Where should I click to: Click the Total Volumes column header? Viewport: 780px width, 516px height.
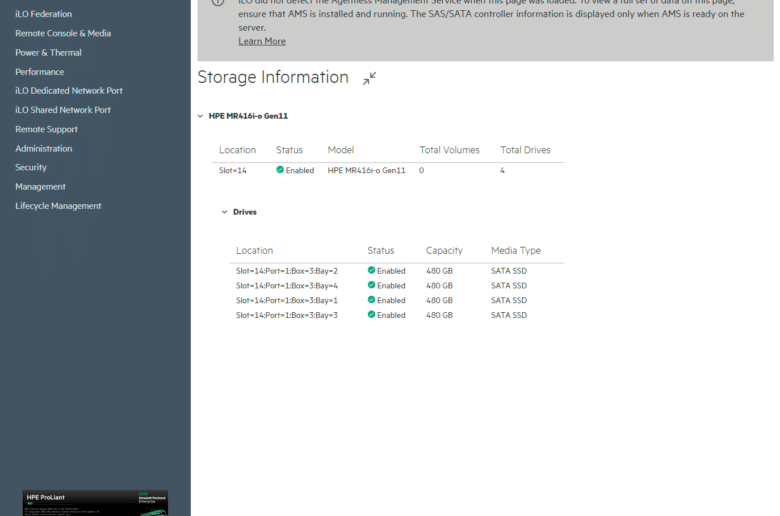[449, 150]
